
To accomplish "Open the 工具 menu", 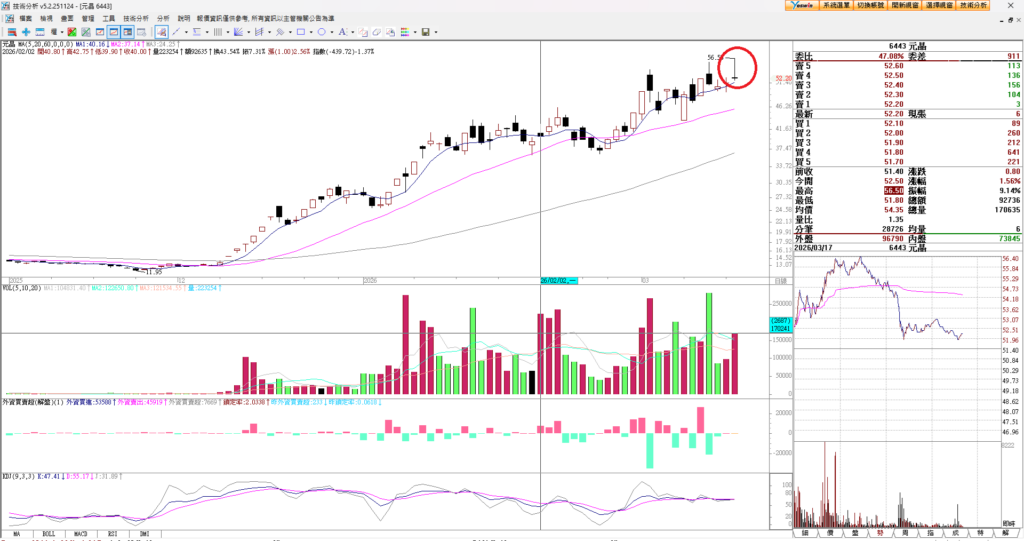I will [108, 18].
